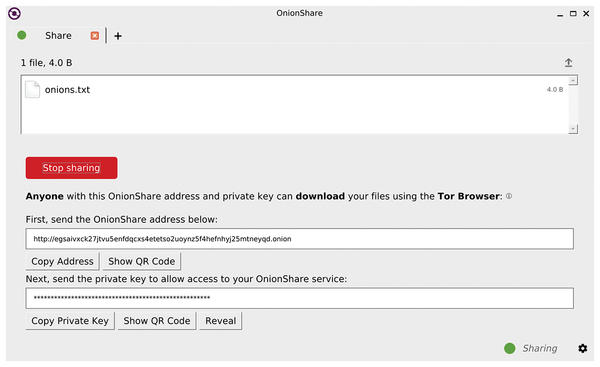The width and height of the screenshot is (600, 367).
Task: Click the green Sharing status indicator
Action: click(510, 348)
